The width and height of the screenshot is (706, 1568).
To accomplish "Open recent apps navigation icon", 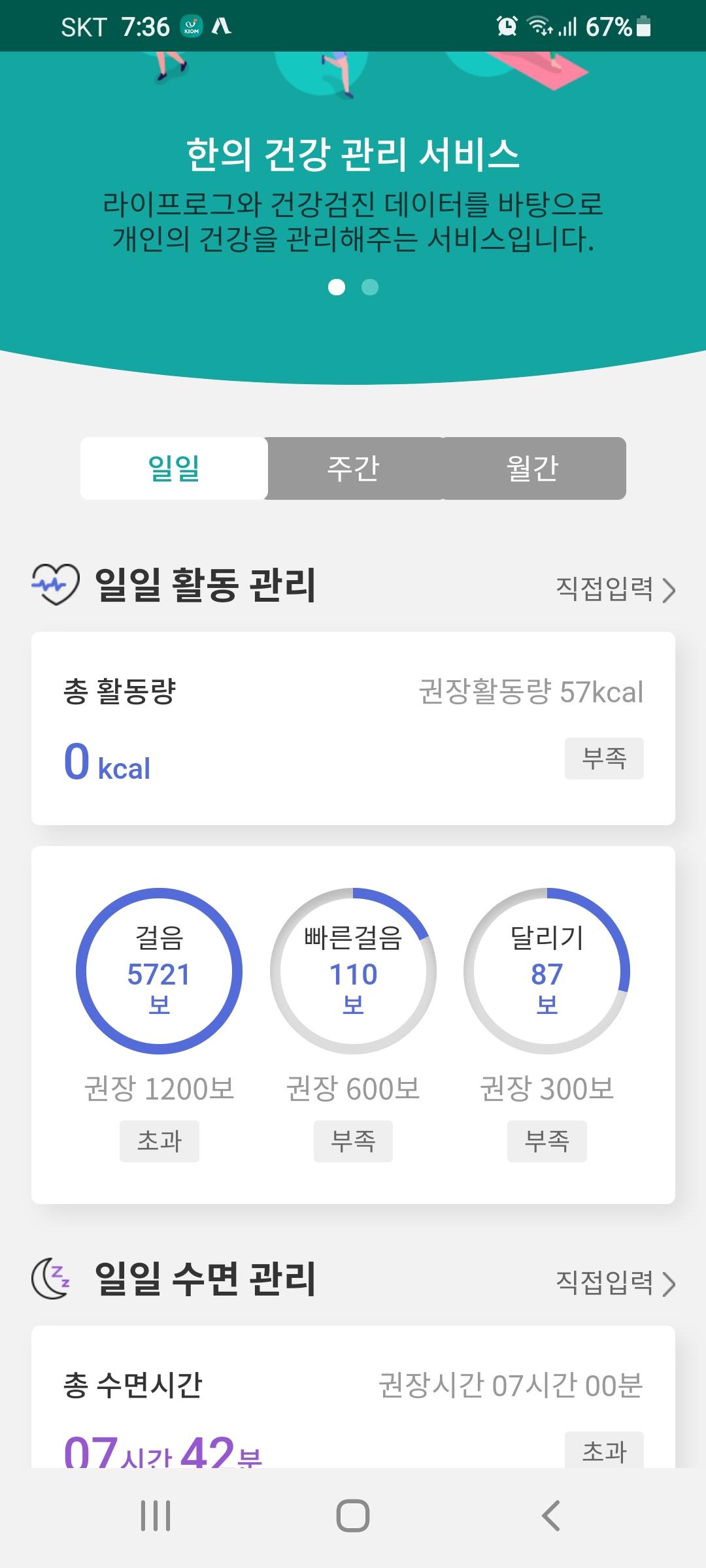I will tap(156, 1515).
